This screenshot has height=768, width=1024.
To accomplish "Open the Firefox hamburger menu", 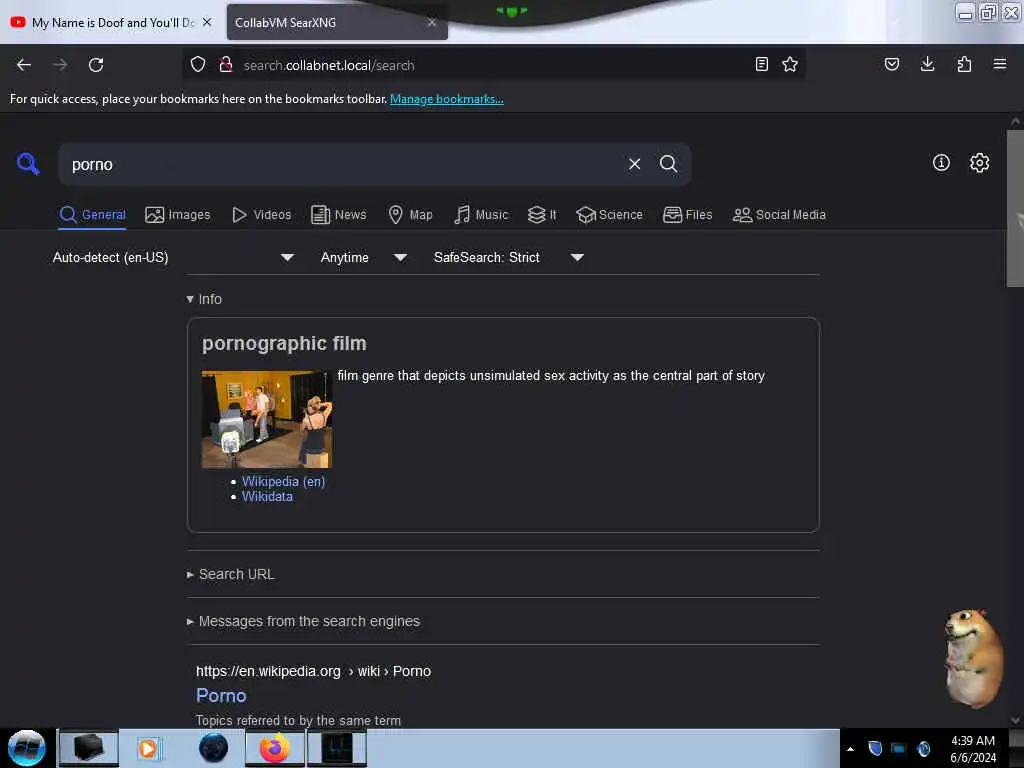I will pyautogui.click(x=1000, y=64).
